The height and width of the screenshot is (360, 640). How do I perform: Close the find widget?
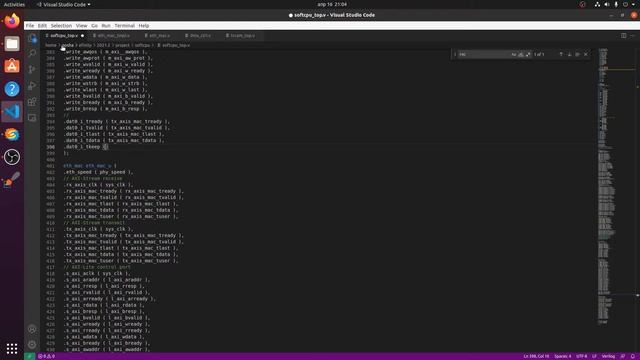586,54
